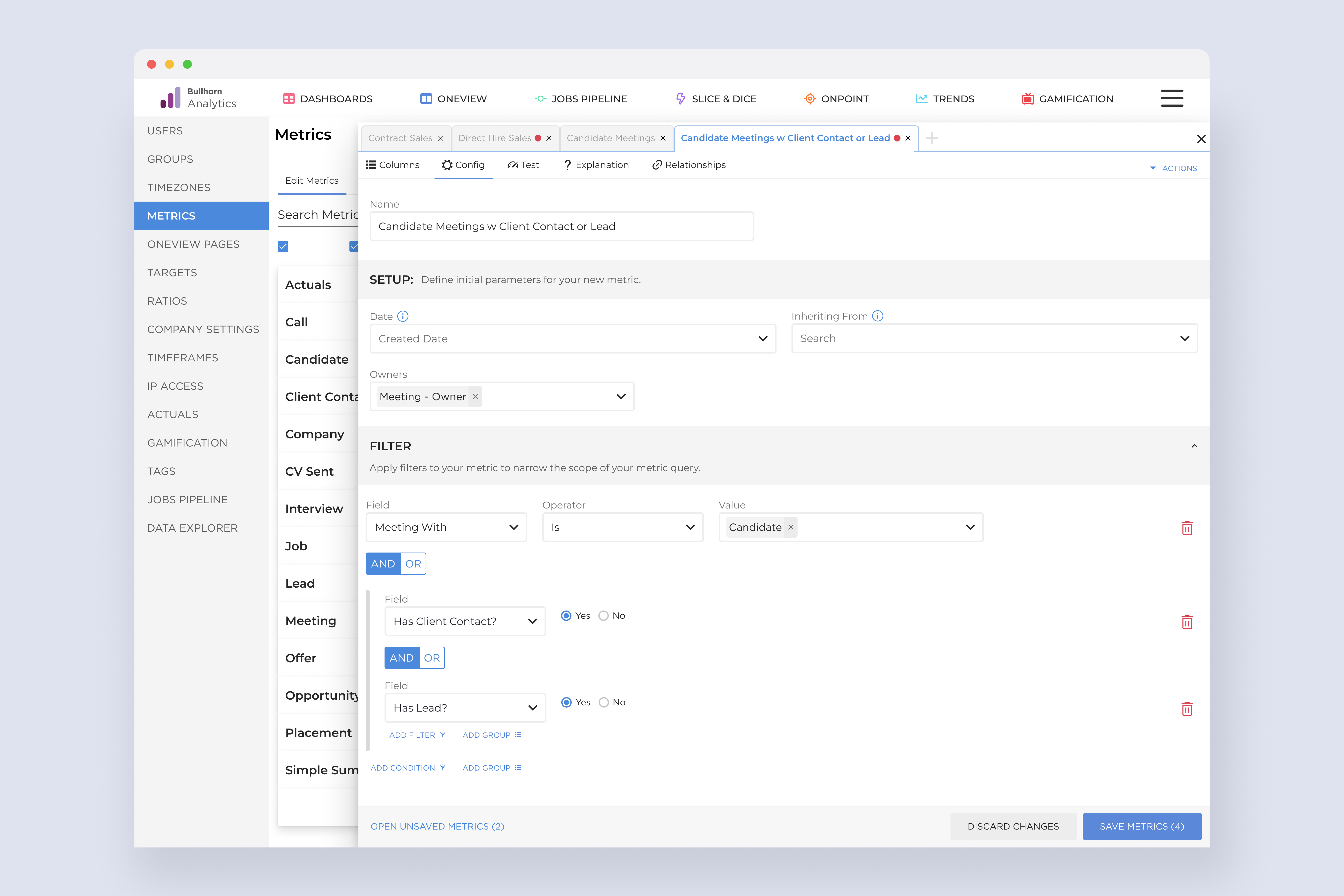
Task: Click the Bullhorn Analytics logo
Action: pyautogui.click(x=198, y=98)
